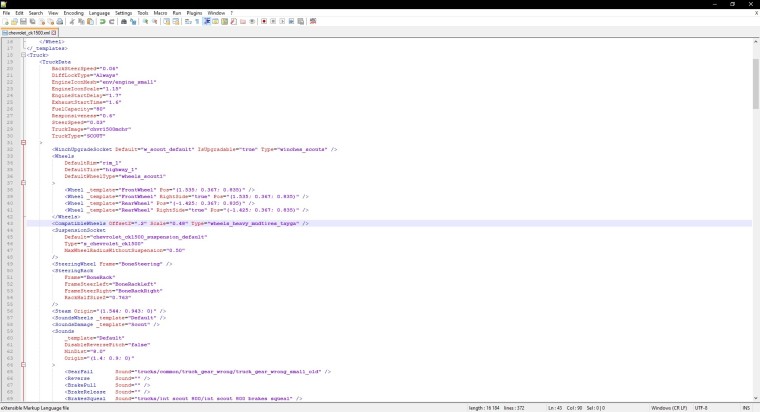Undo the last edit with the green arrow
Viewport: 760px width, 412px height.
(103, 21)
